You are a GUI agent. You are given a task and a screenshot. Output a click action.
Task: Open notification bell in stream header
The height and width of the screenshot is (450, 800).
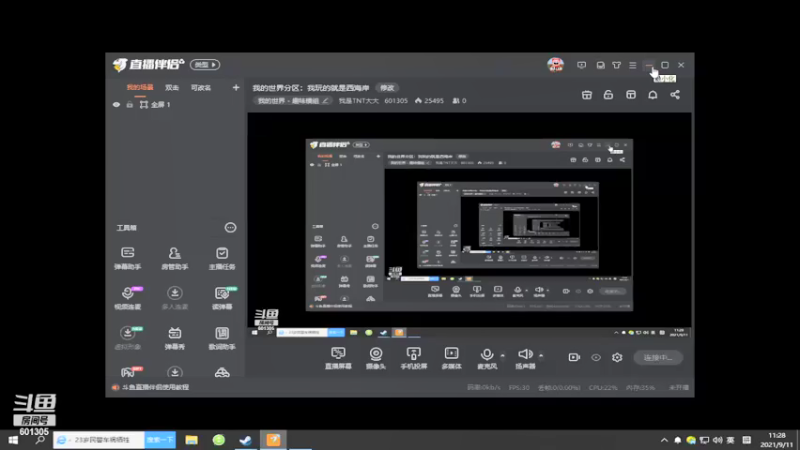tap(653, 95)
